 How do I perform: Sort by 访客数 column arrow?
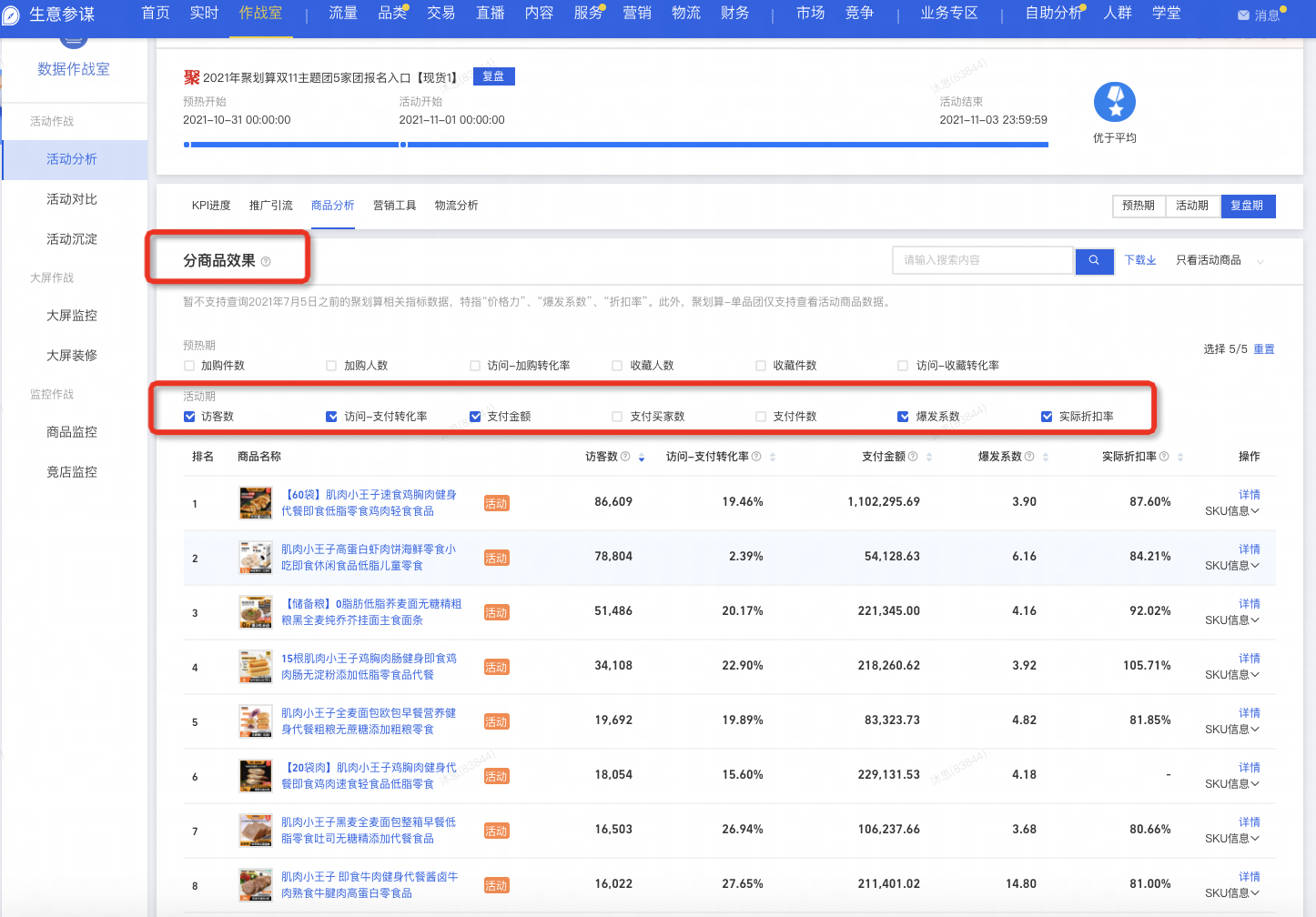coord(642,458)
